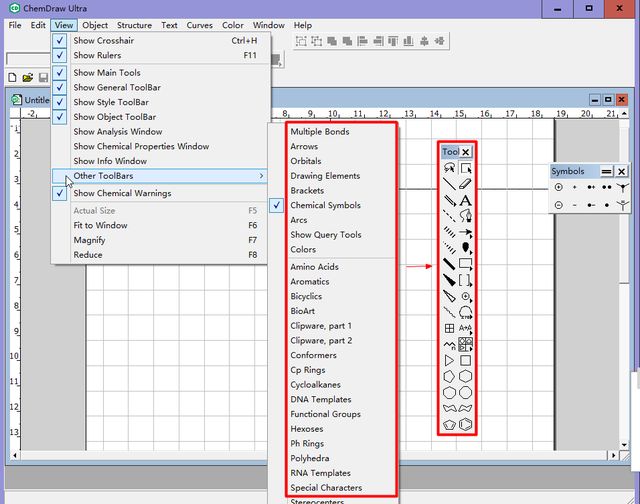Close the Symbols floating palette

621,171
